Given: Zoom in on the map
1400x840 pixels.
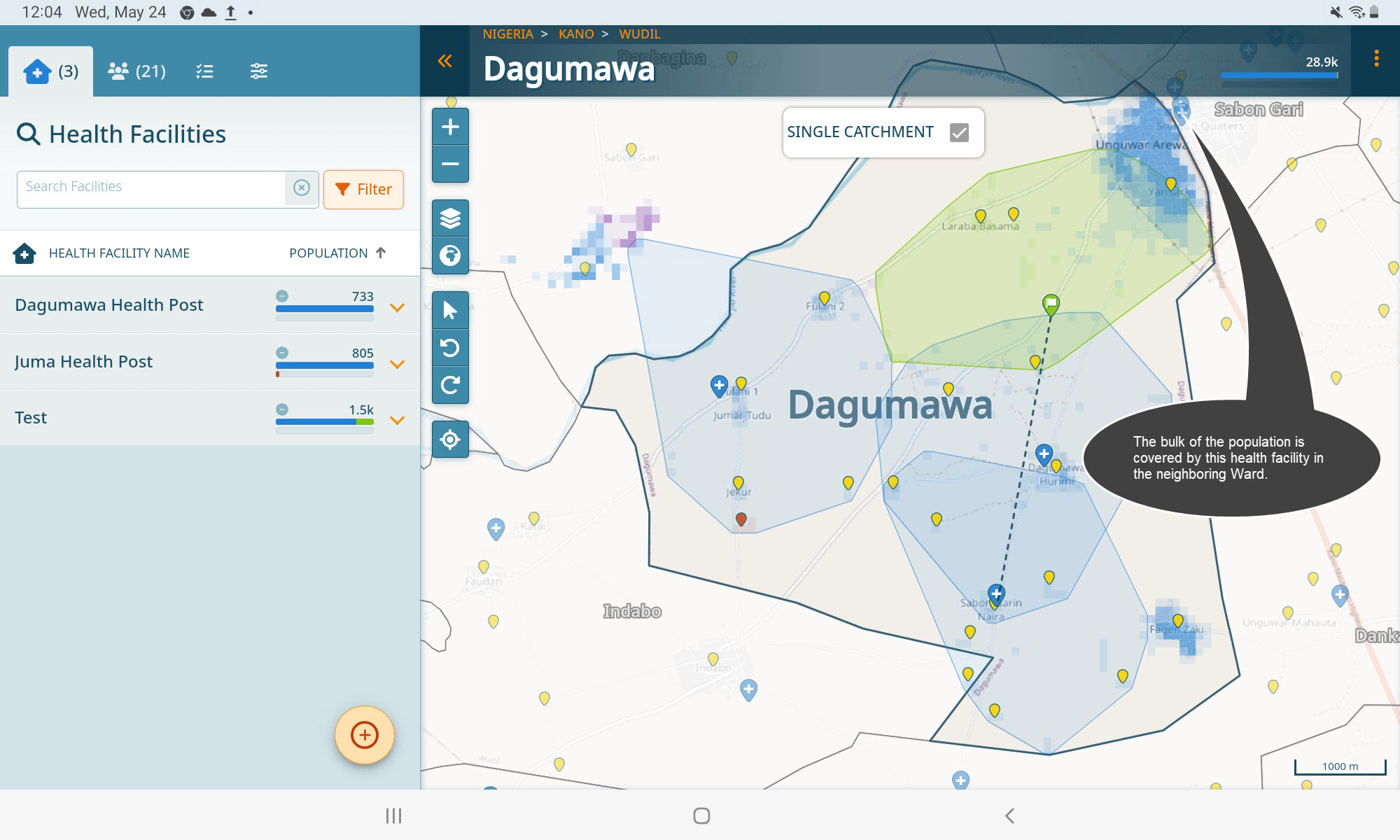Looking at the screenshot, I should tap(450, 127).
